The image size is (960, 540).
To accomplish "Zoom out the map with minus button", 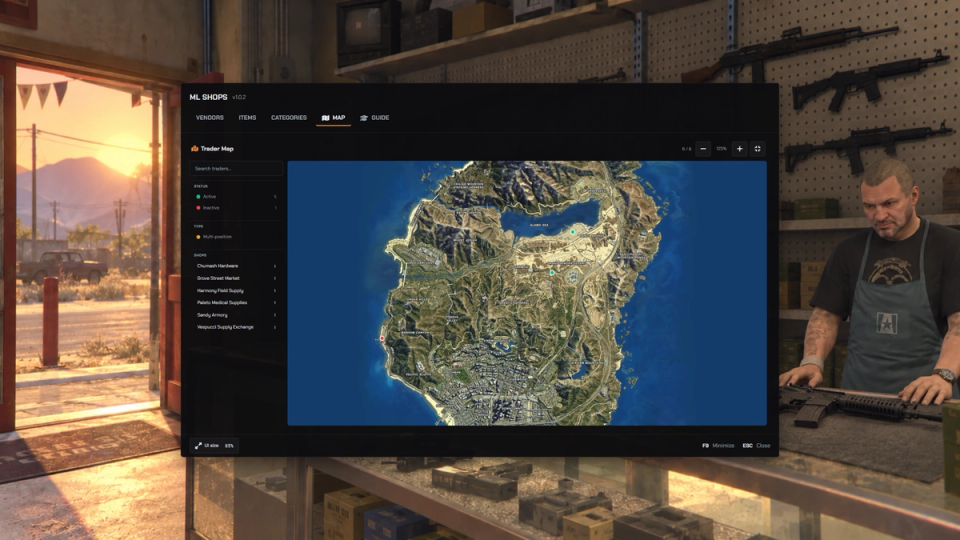I will point(703,149).
